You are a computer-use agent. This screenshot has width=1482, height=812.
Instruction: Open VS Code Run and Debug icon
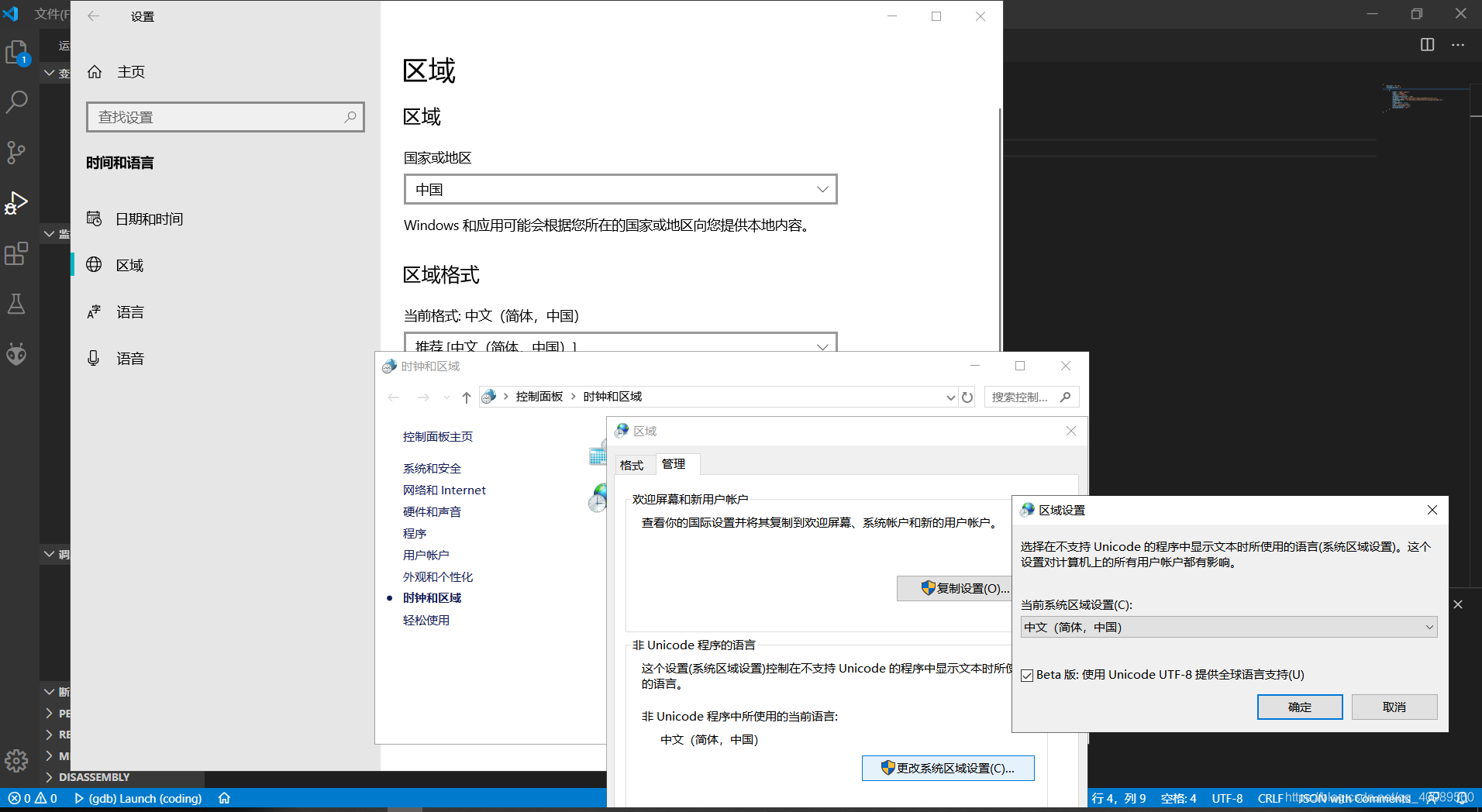[x=16, y=203]
